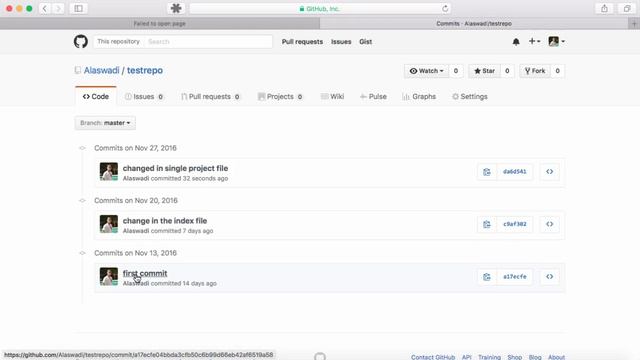Open the profile avatar menu

pyautogui.click(x=557, y=41)
